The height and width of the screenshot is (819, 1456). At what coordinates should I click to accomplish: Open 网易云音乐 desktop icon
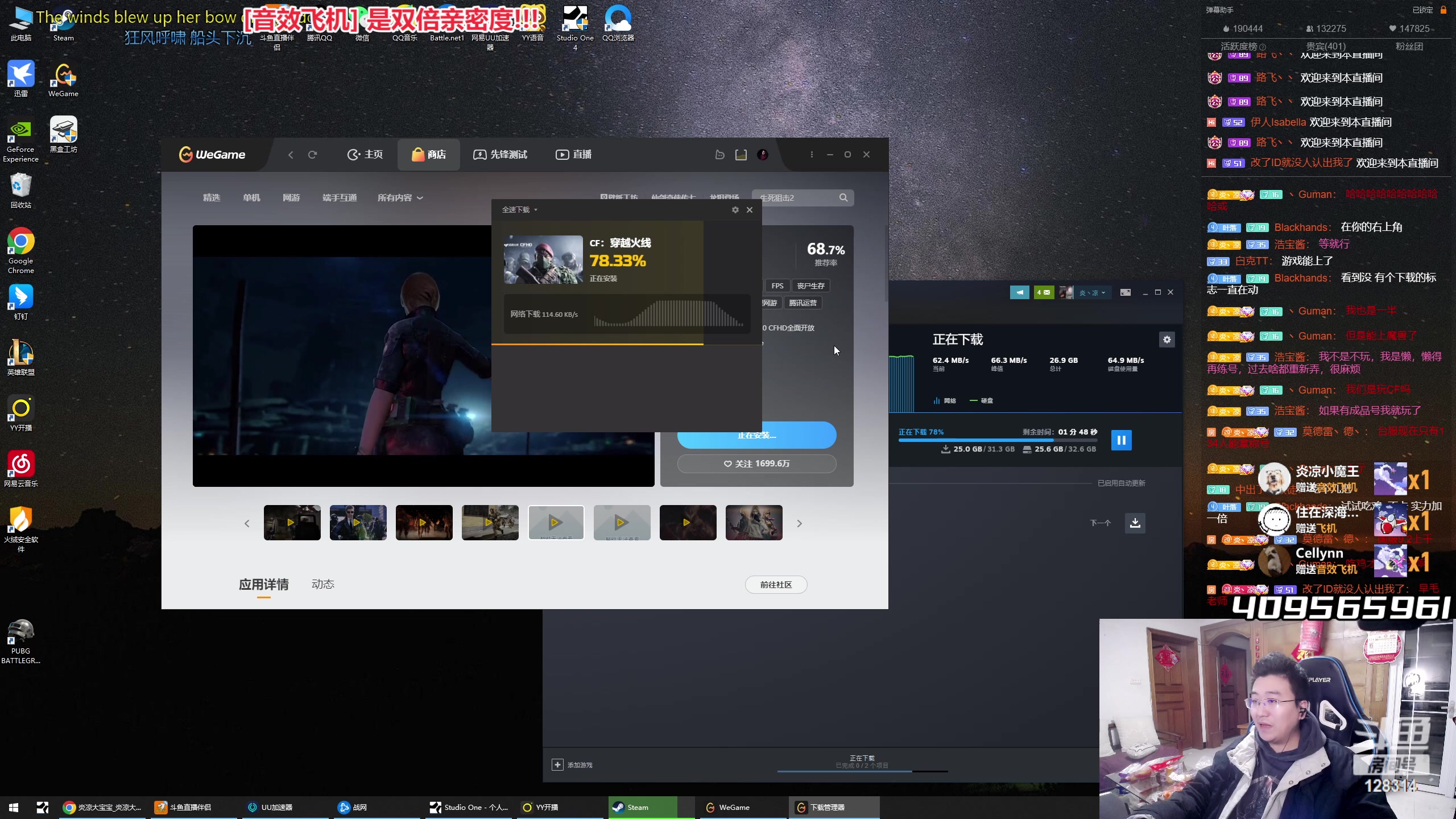21,469
